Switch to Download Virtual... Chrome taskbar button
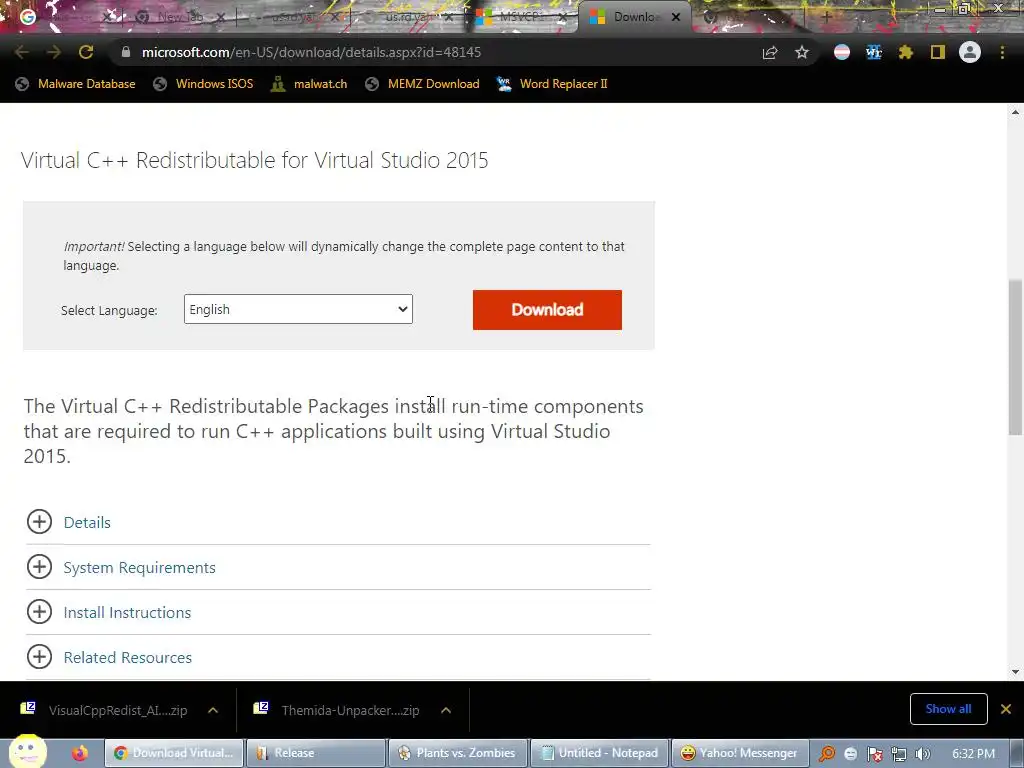 click(174, 753)
